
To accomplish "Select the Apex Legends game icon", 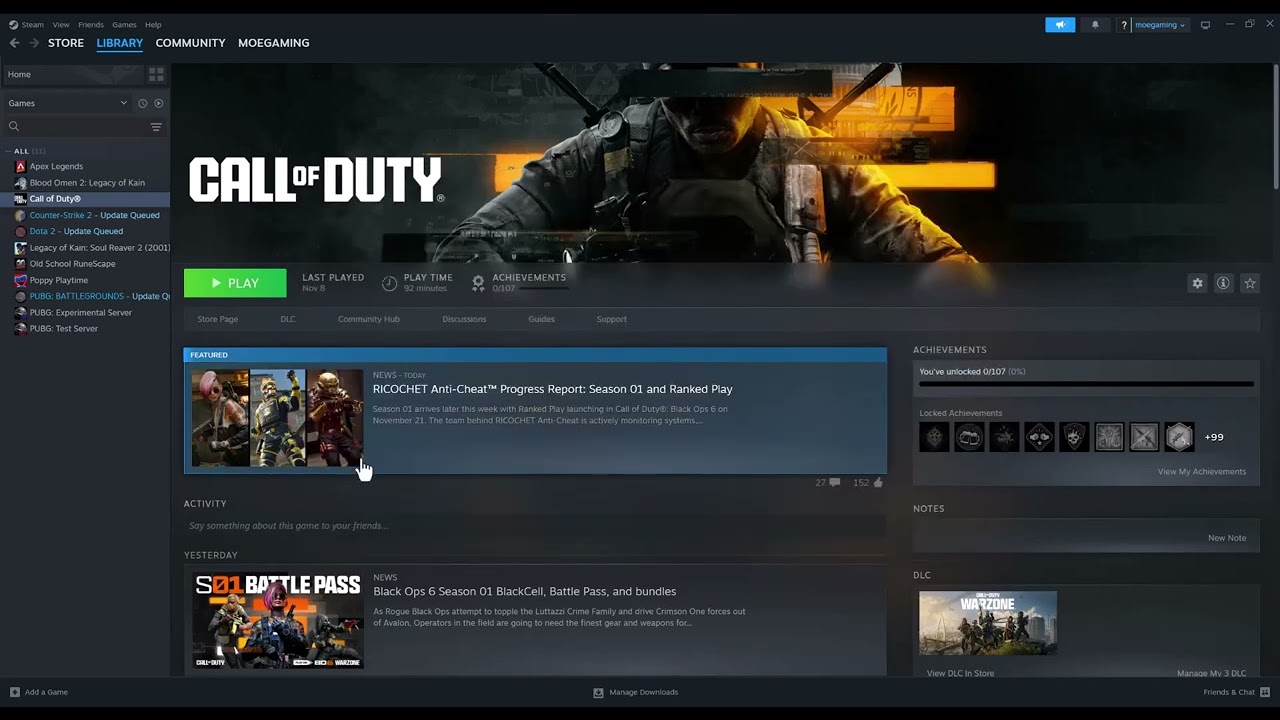I will 21,166.
